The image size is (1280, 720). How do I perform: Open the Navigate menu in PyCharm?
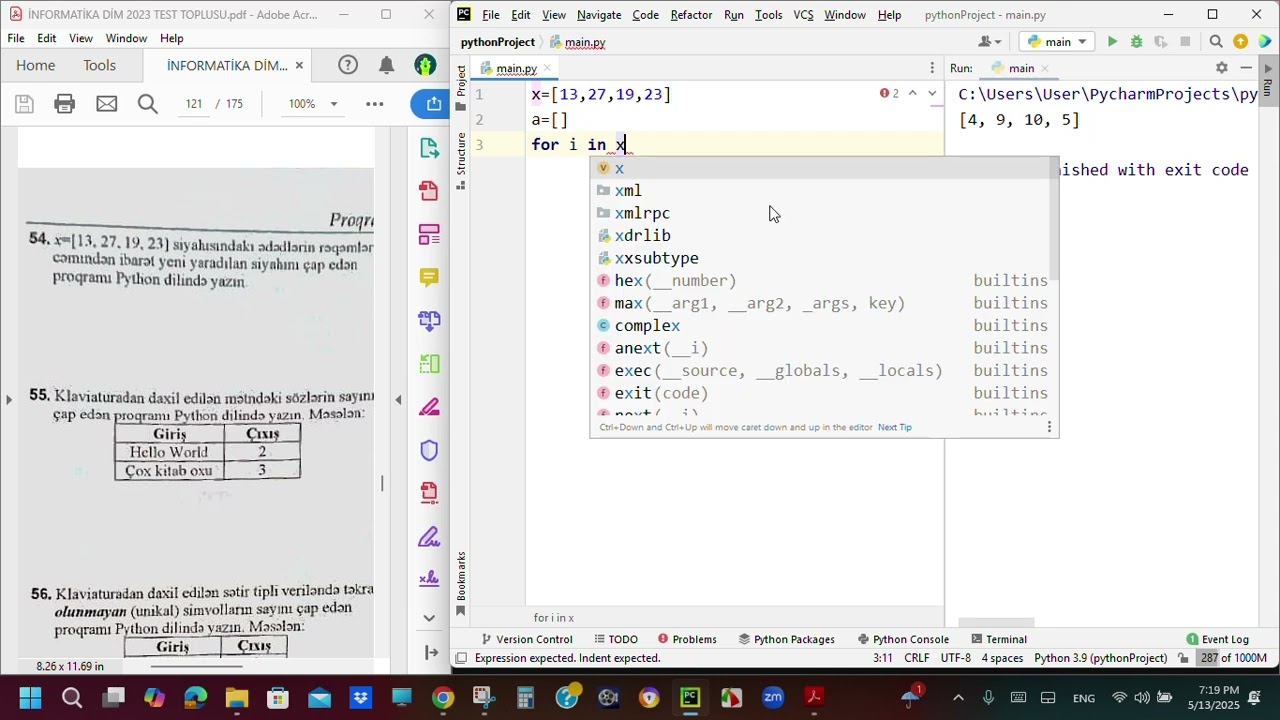point(599,15)
